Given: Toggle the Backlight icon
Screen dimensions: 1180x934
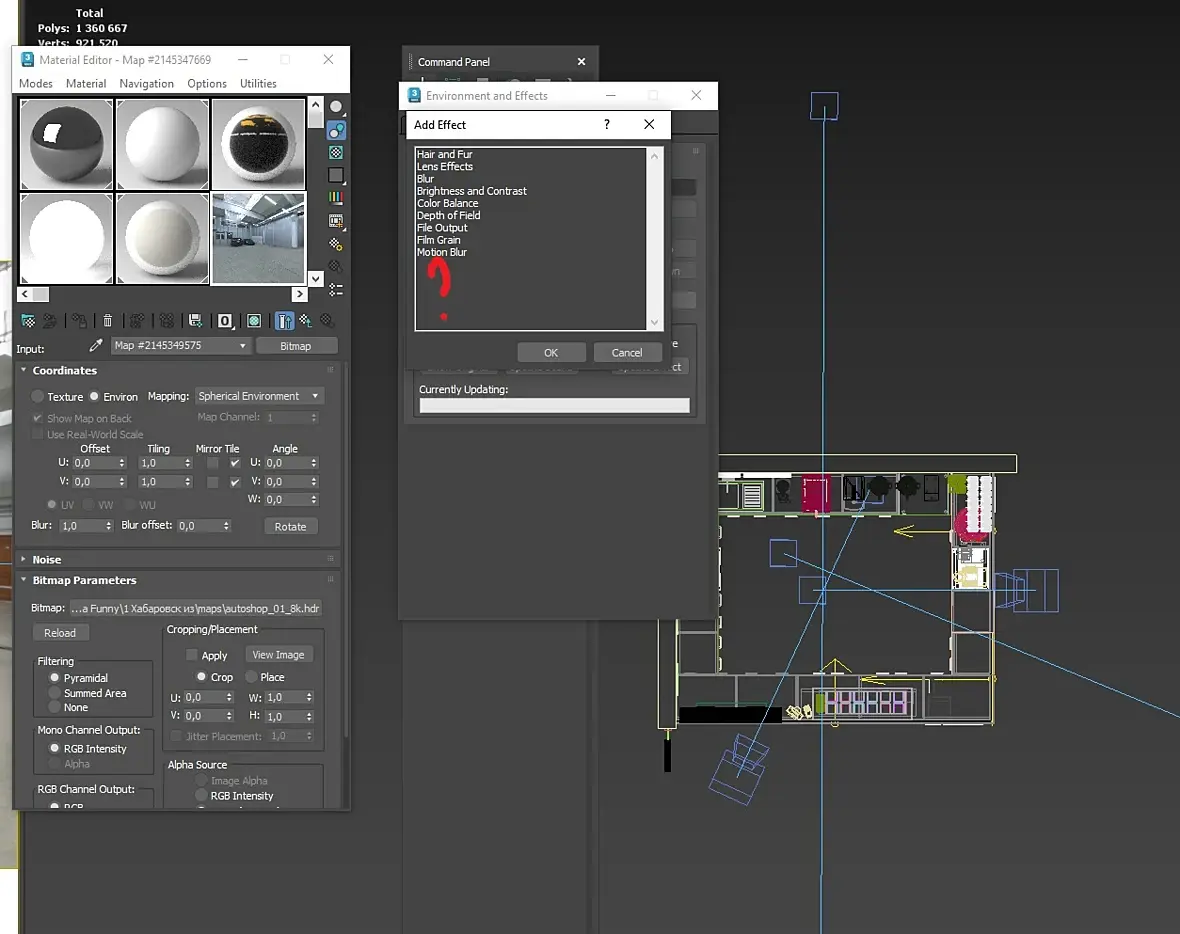Looking at the screenshot, I should 336,129.
